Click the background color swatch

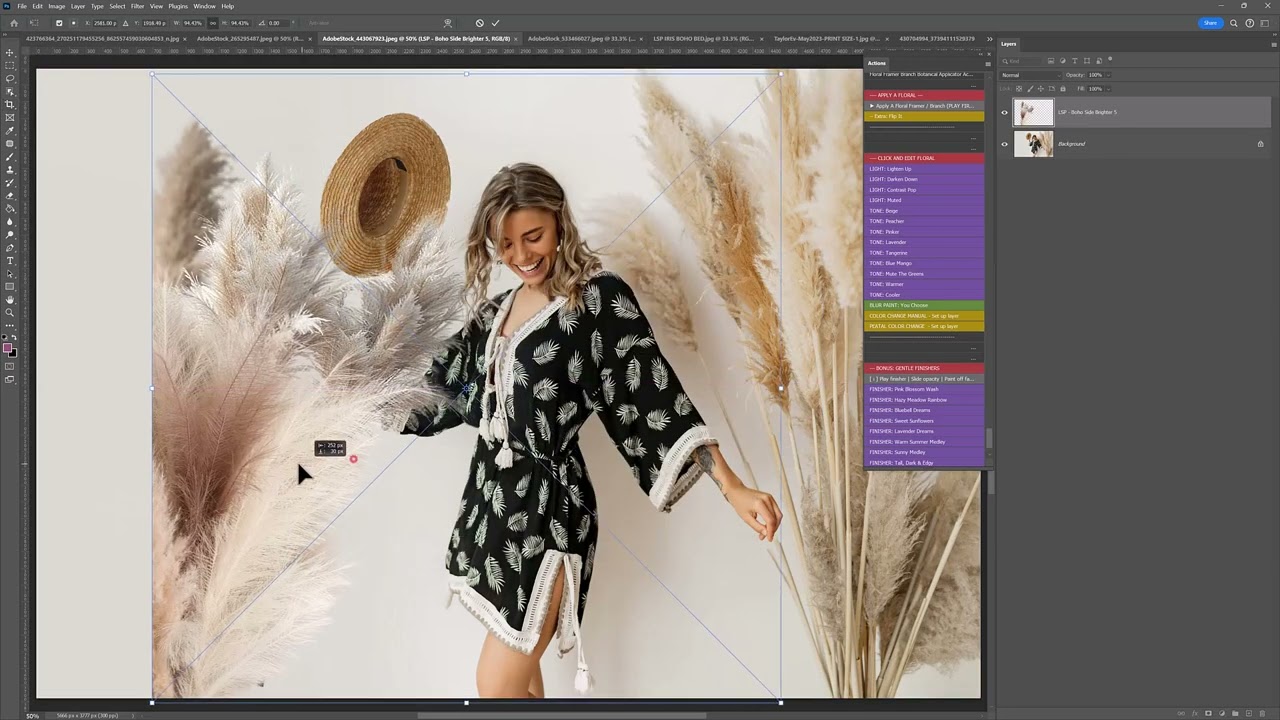[12, 351]
